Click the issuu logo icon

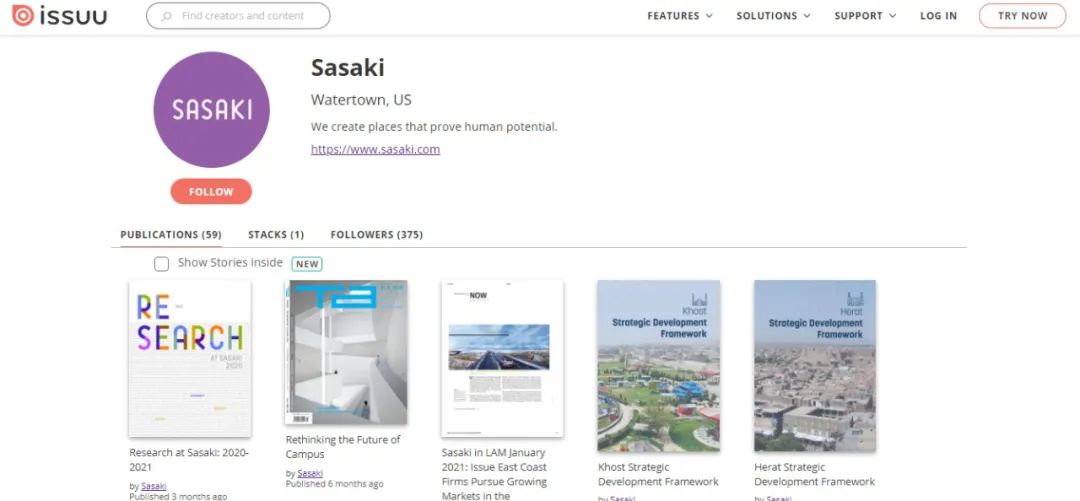(x=23, y=15)
